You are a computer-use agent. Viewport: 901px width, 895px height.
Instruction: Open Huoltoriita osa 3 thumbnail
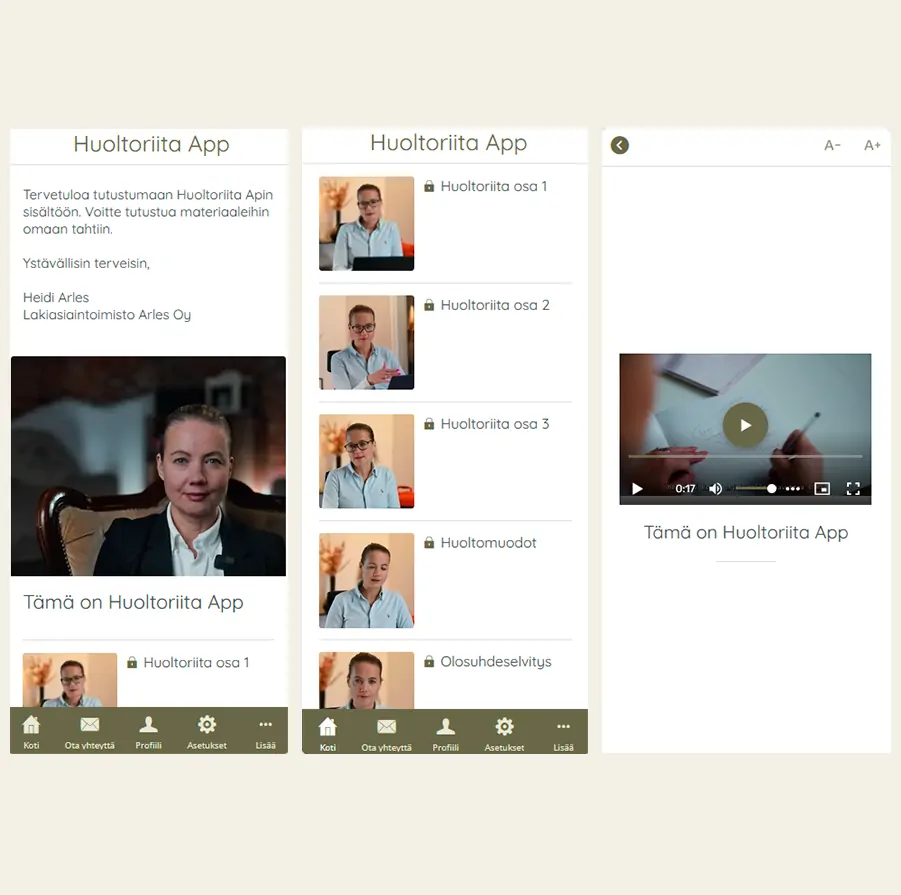367,461
